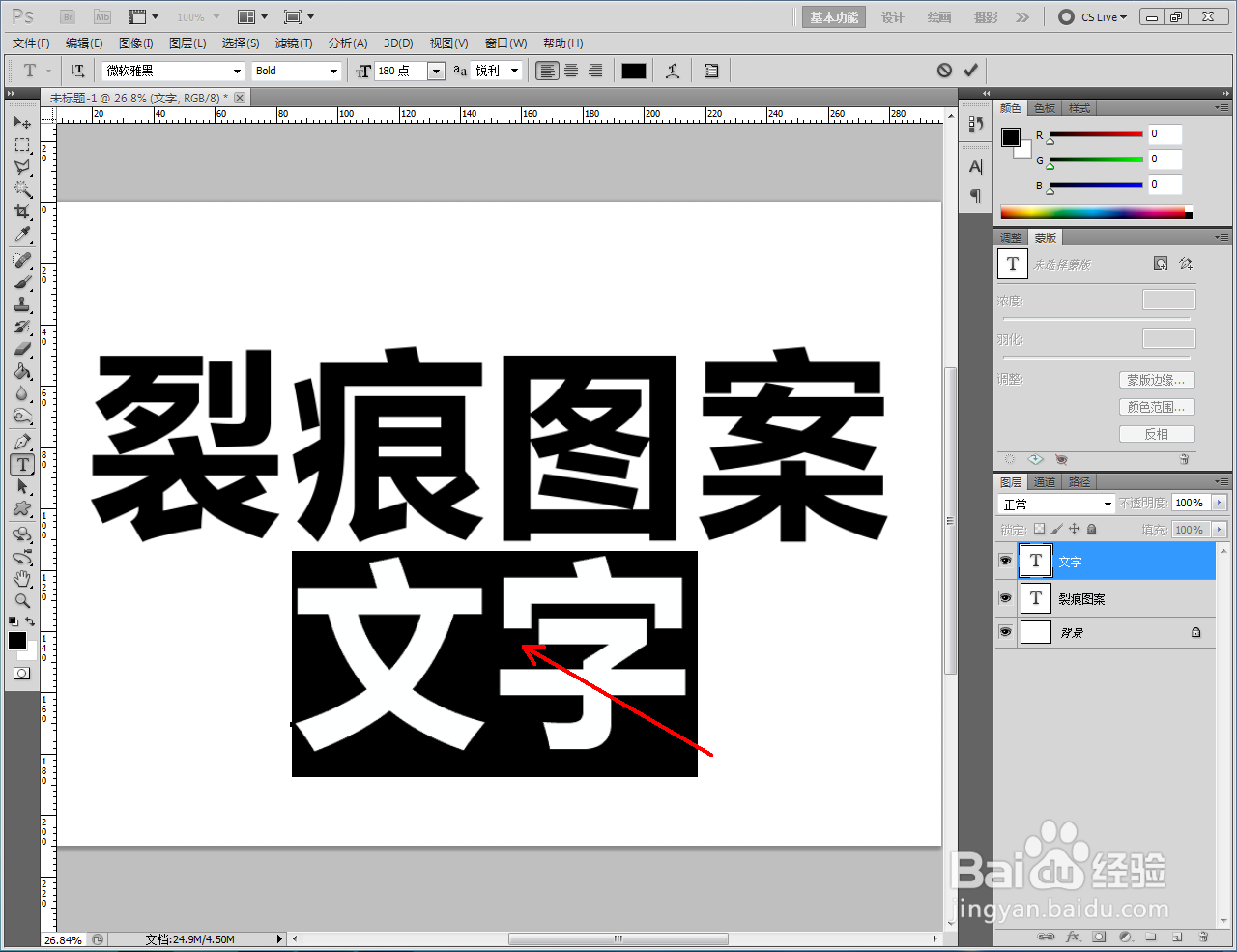The height and width of the screenshot is (952, 1237).
Task: Select the Zoom tool
Action: pos(21,602)
